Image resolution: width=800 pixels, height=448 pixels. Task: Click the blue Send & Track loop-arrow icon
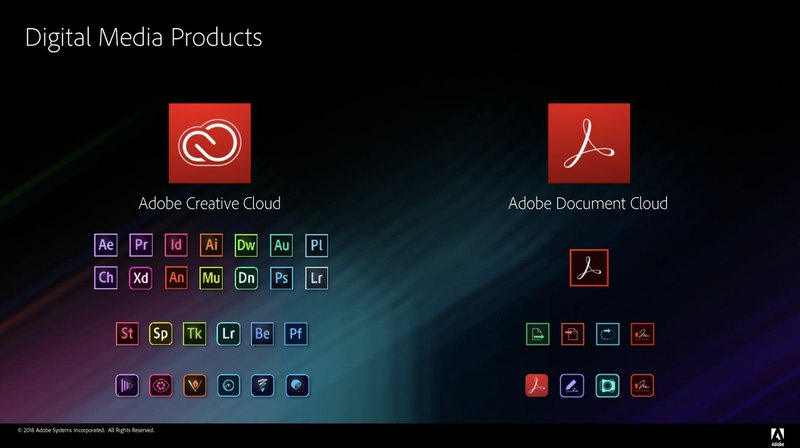(x=608, y=334)
